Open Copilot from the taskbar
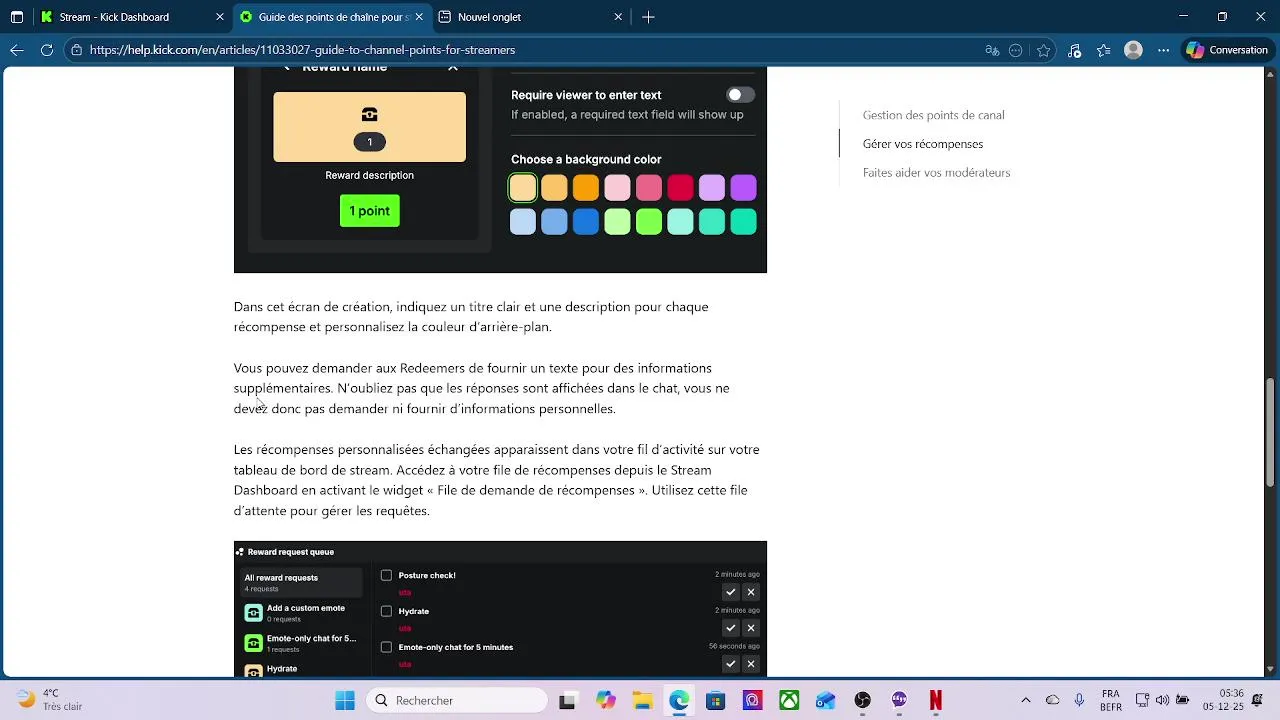 point(606,701)
